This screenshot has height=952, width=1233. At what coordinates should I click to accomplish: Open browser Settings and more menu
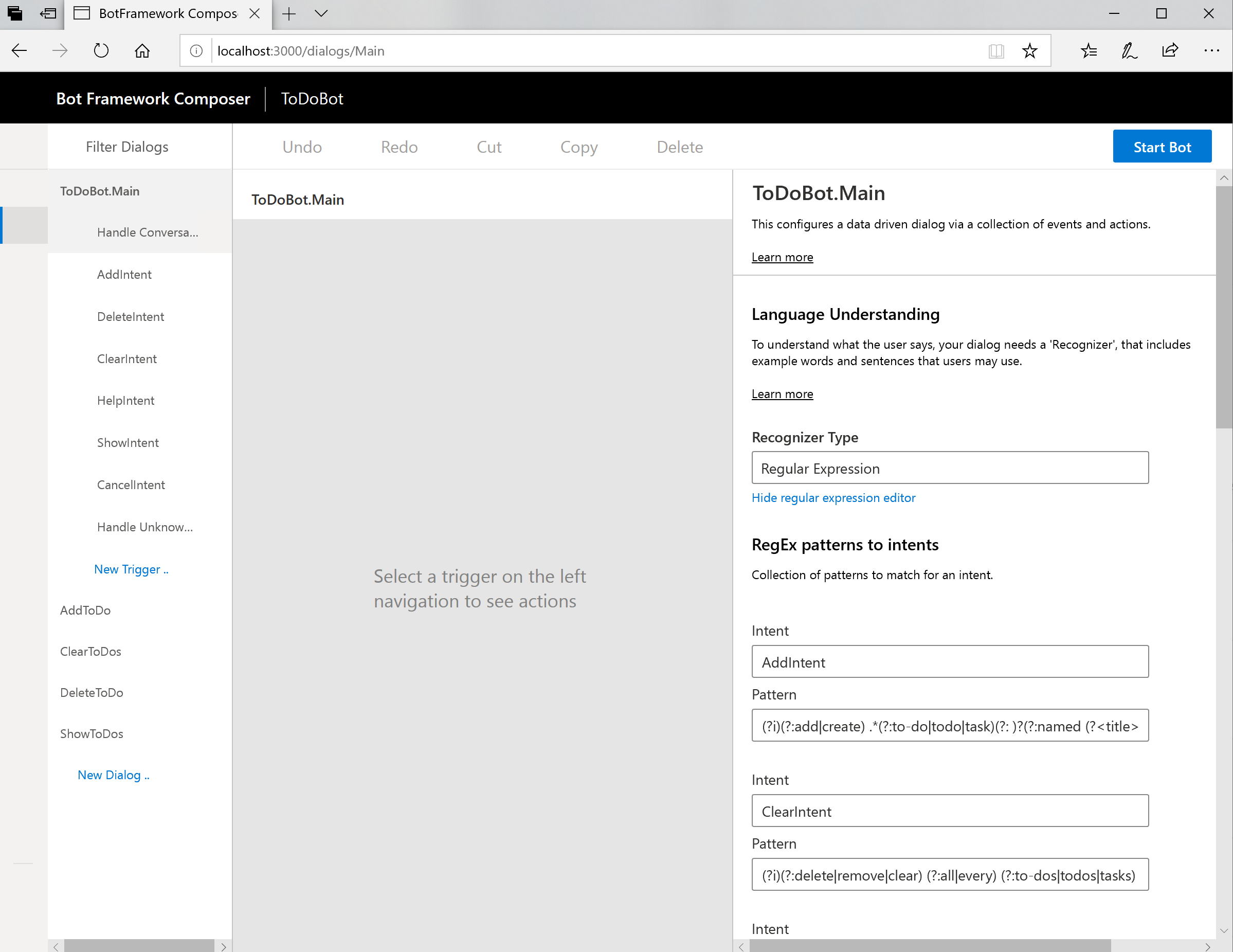pyautogui.click(x=1211, y=51)
